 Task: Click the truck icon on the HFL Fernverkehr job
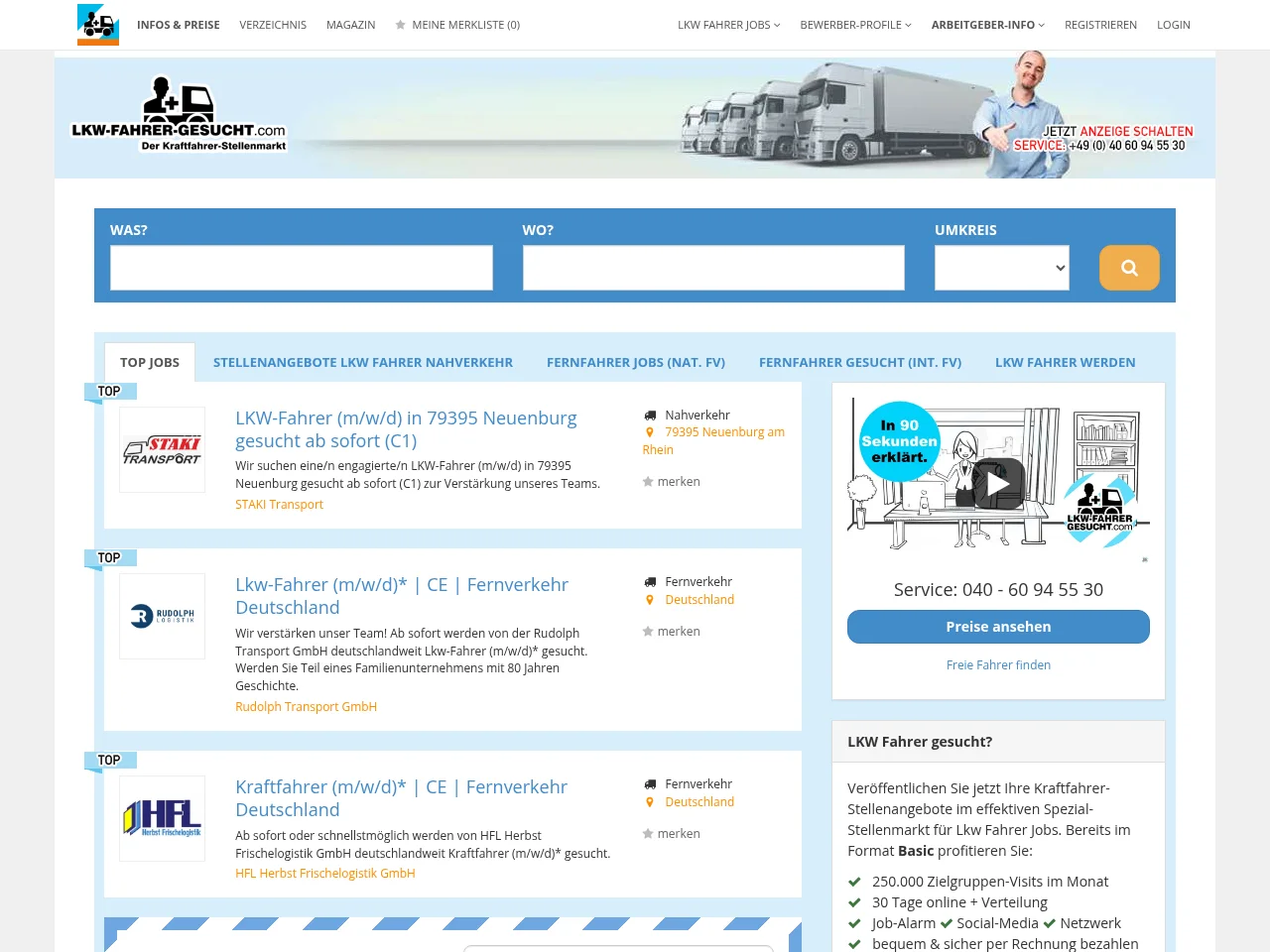tap(650, 784)
